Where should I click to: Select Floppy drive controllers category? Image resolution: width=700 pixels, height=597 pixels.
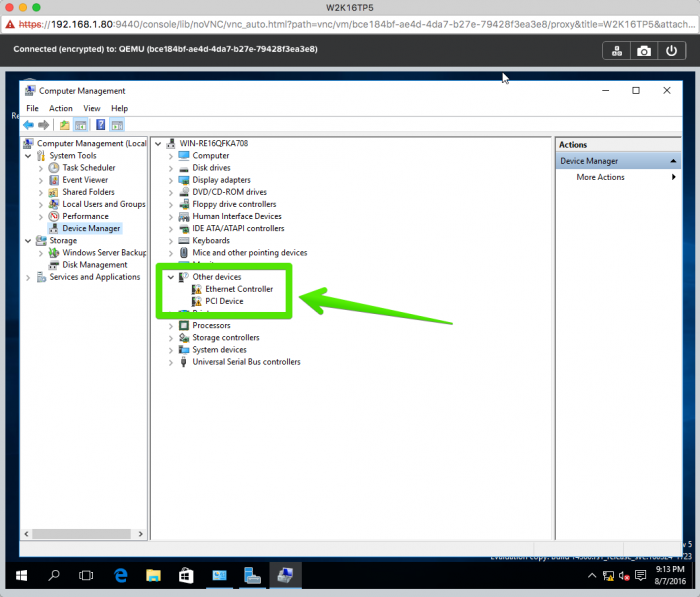point(234,204)
